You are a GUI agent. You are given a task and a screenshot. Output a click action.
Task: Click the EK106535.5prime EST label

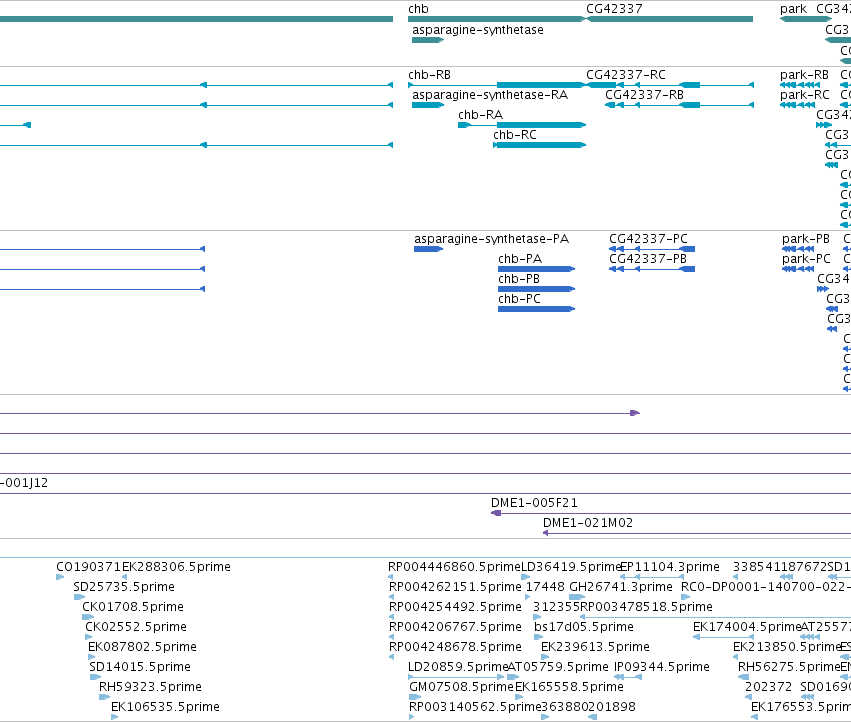[165, 707]
